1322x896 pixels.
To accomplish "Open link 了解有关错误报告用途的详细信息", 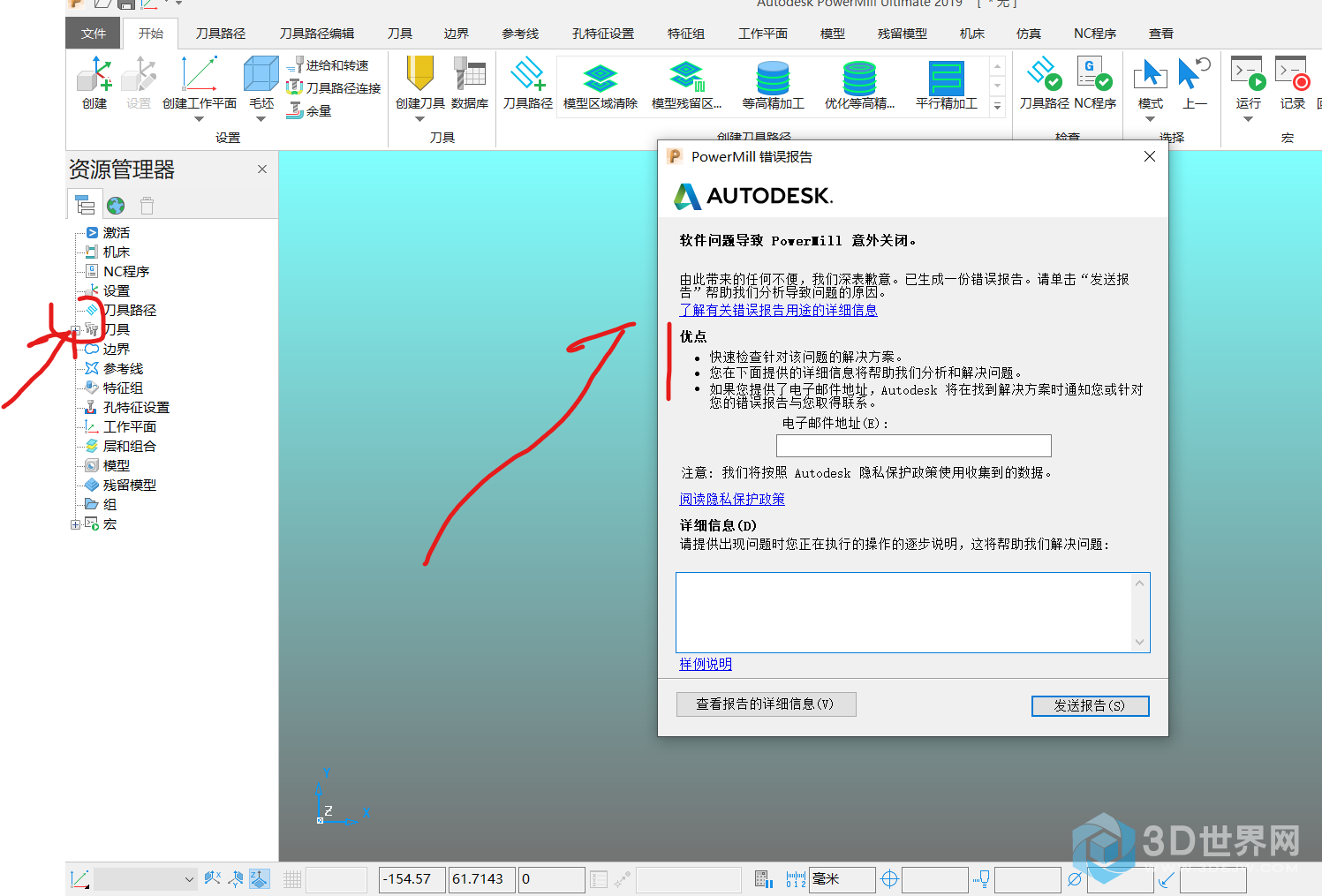I will [778, 310].
